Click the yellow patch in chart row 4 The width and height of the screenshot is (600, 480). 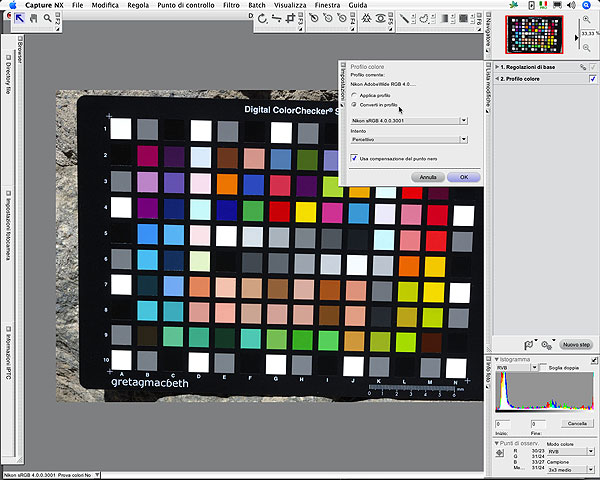tap(306, 212)
